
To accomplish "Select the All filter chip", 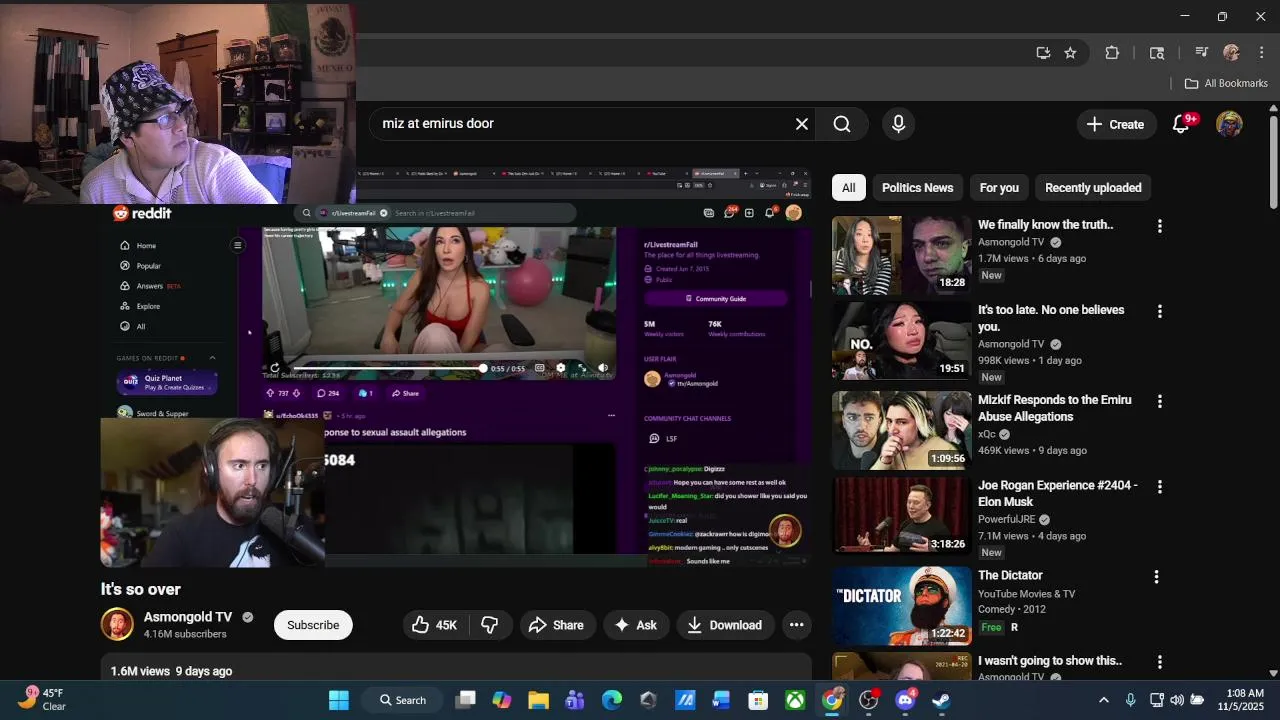I will pos(848,188).
